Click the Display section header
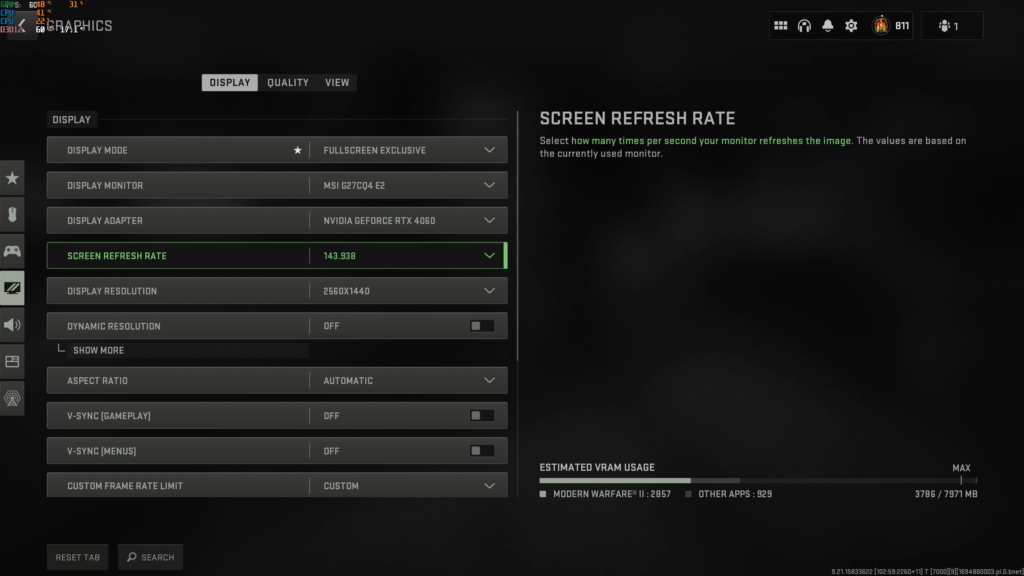1024x576 pixels. click(x=71, y=120)
